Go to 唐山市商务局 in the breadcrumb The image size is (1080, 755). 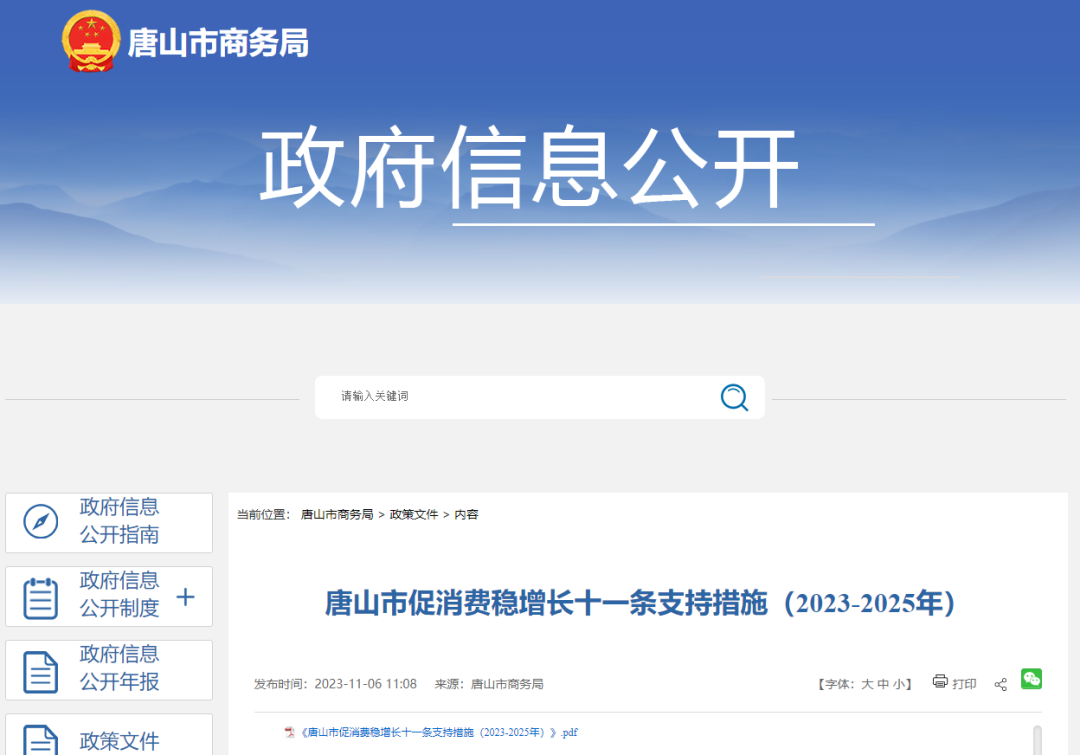(x=336, y=514)
